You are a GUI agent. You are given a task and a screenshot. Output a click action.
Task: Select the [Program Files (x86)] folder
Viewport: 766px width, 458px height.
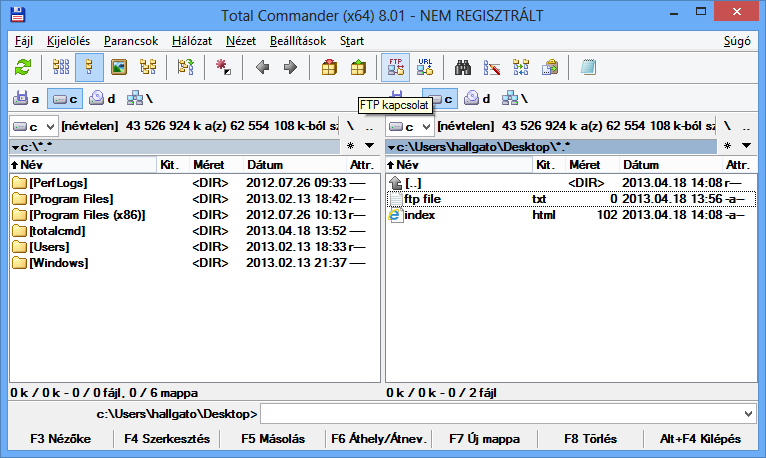194,215
